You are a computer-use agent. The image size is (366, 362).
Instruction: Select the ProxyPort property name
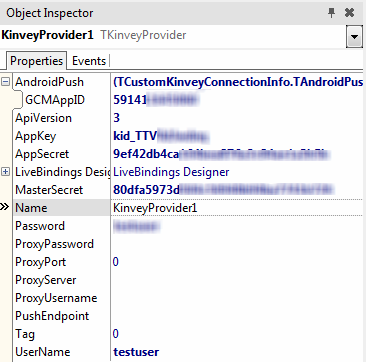click(x=41, y=262)
